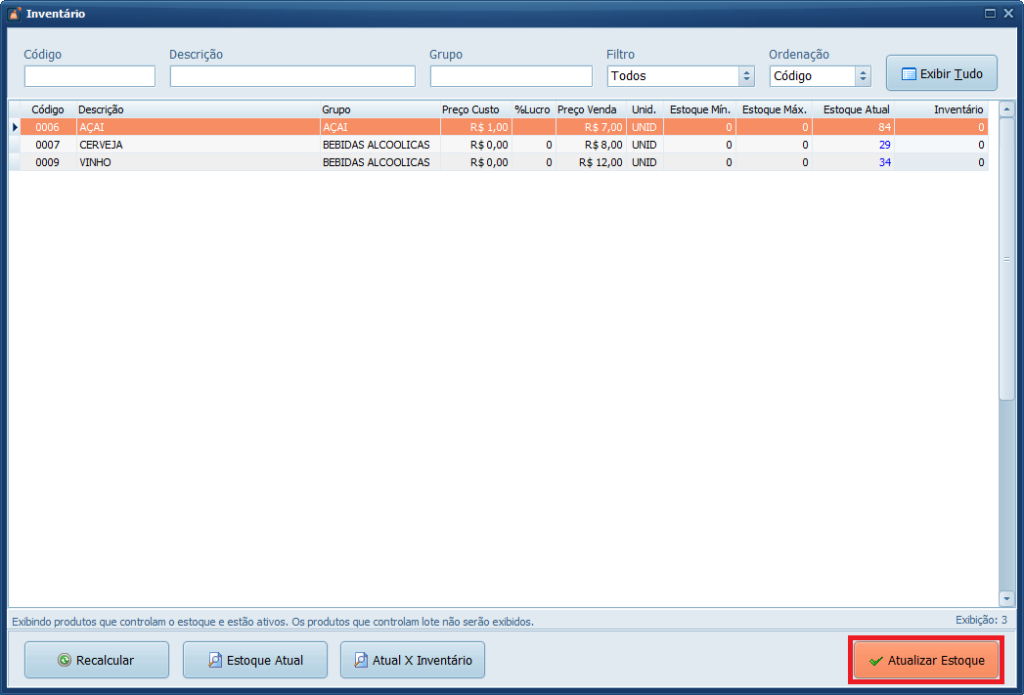Viewport: 1024px width, 695px height.
Task: Focus the Descrição search field
Action: [x=292, y=76]
